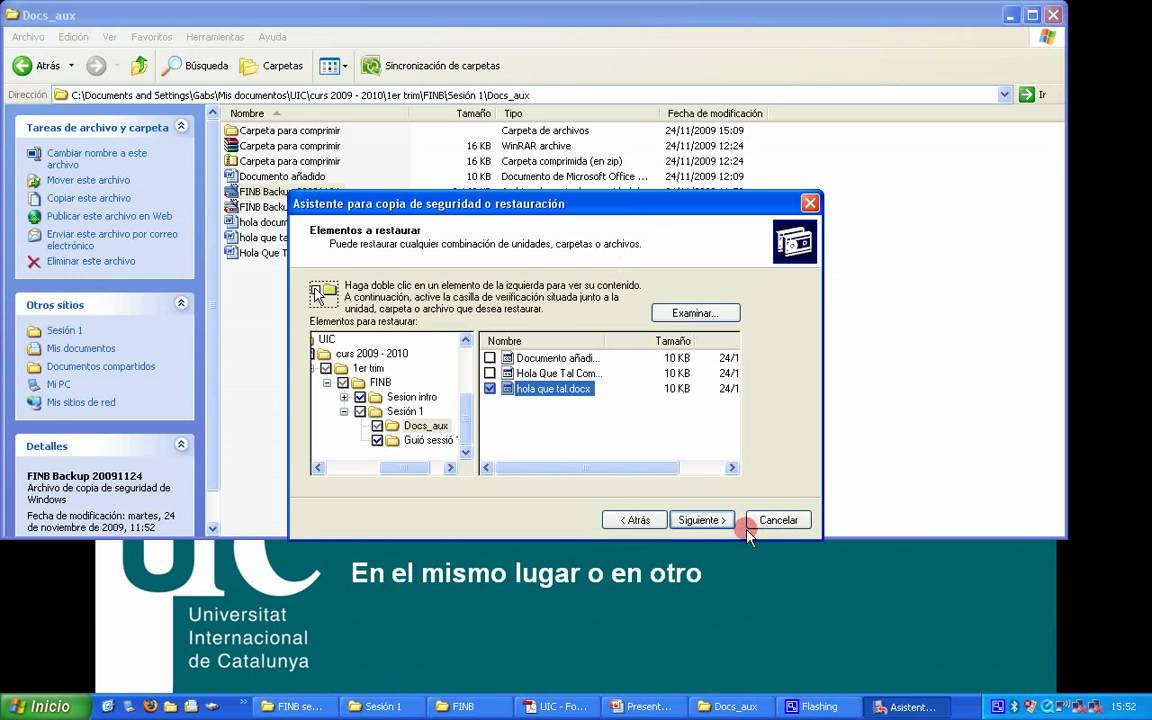Sort by the Tamaño column in wizard

(649, 341)
